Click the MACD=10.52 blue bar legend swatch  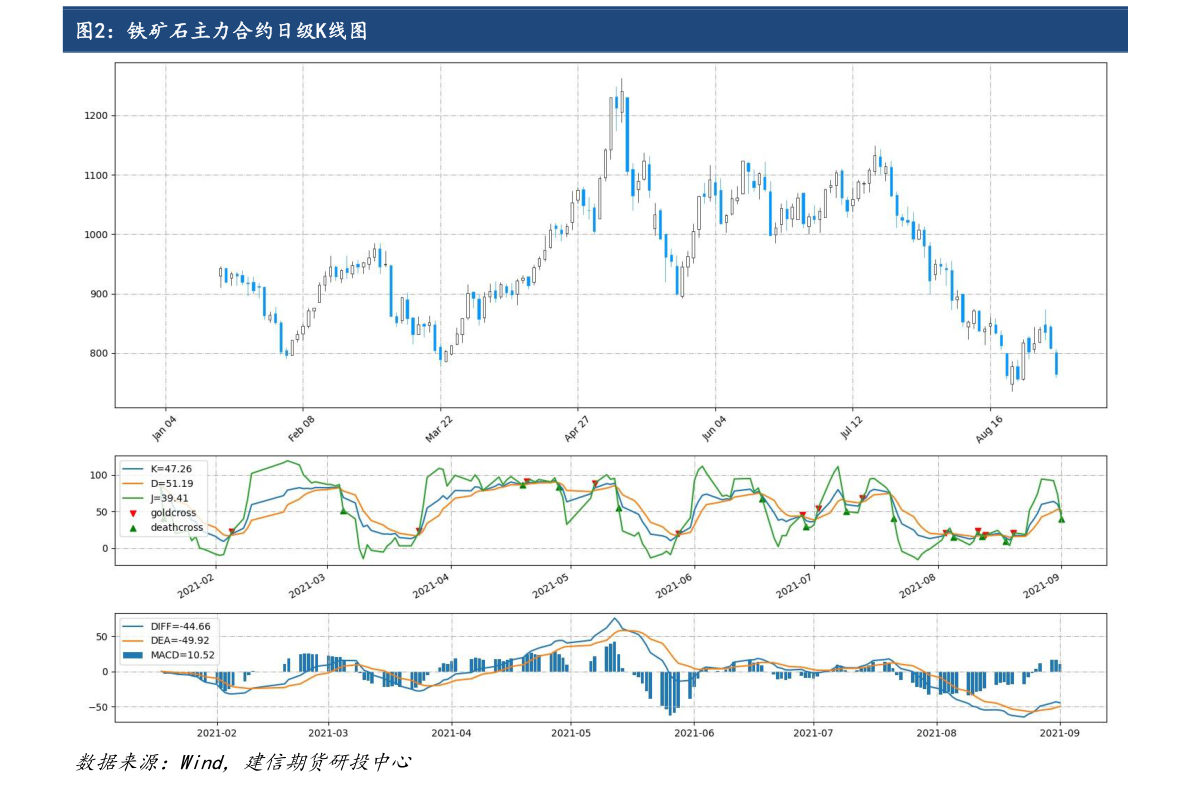tap(133, 655)
